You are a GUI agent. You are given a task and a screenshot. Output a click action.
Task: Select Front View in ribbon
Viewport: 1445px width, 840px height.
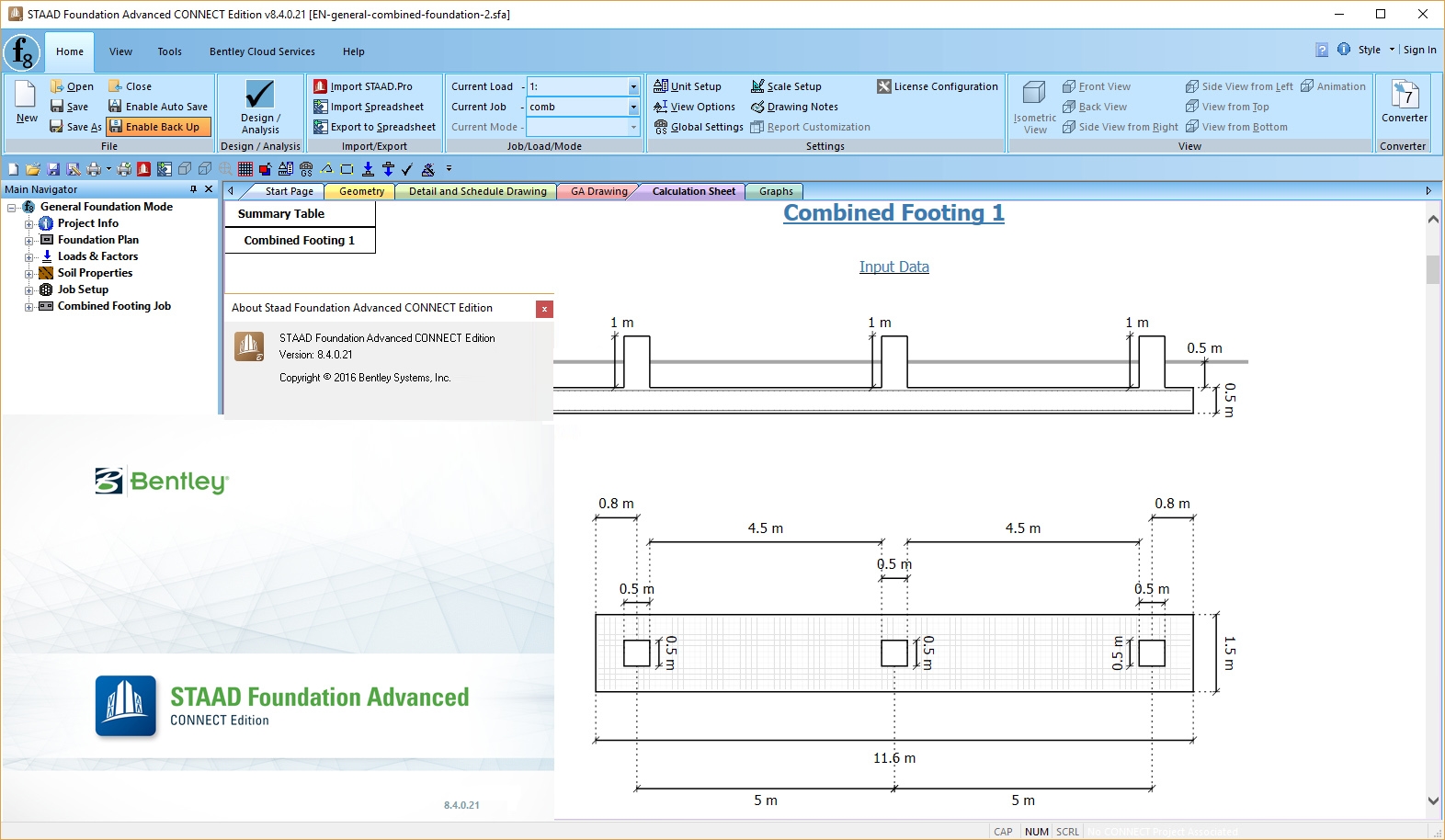pyautogui.click(x=1097, y=86)
